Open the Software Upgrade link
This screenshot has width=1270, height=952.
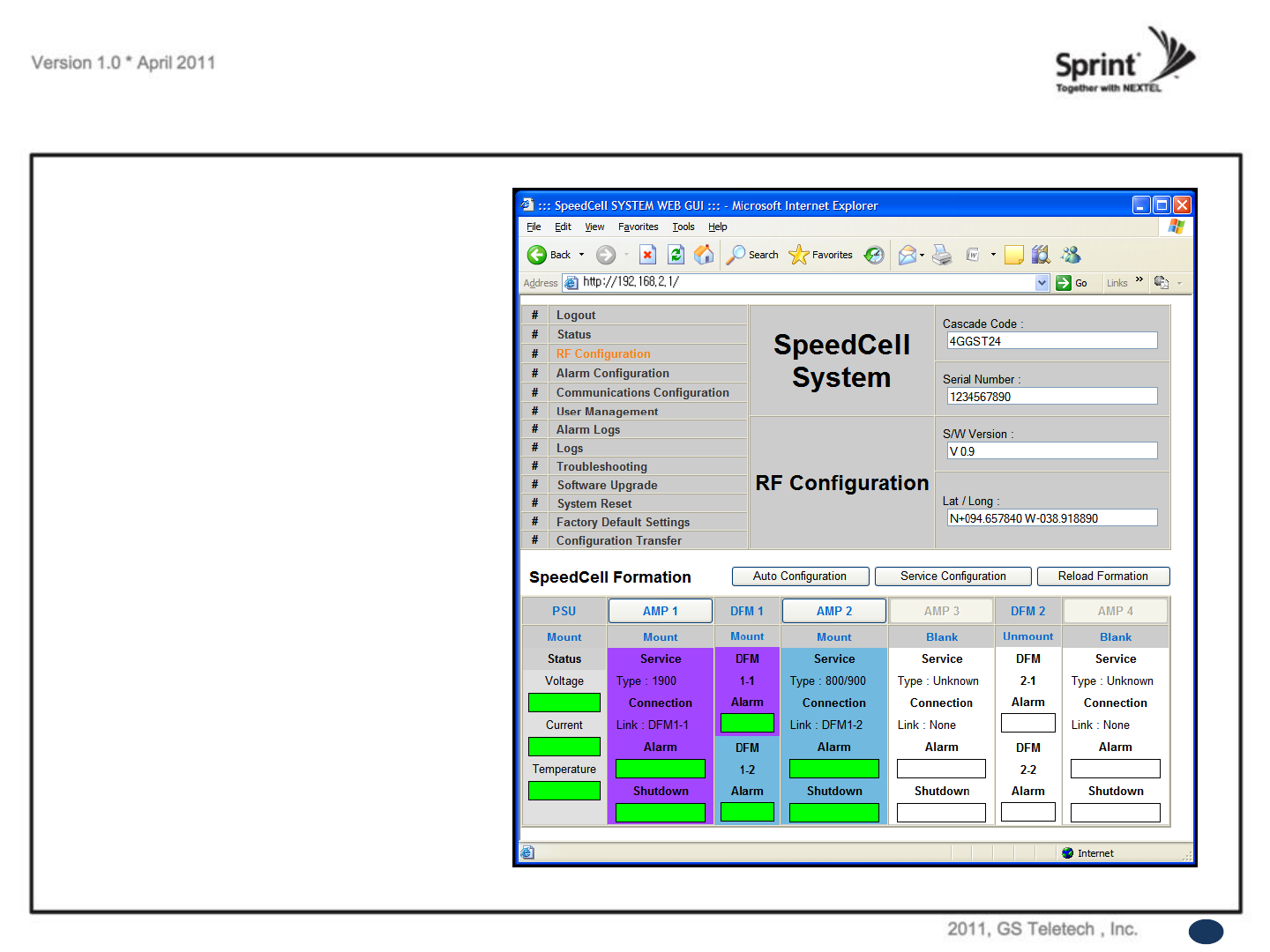coord(608,486)
